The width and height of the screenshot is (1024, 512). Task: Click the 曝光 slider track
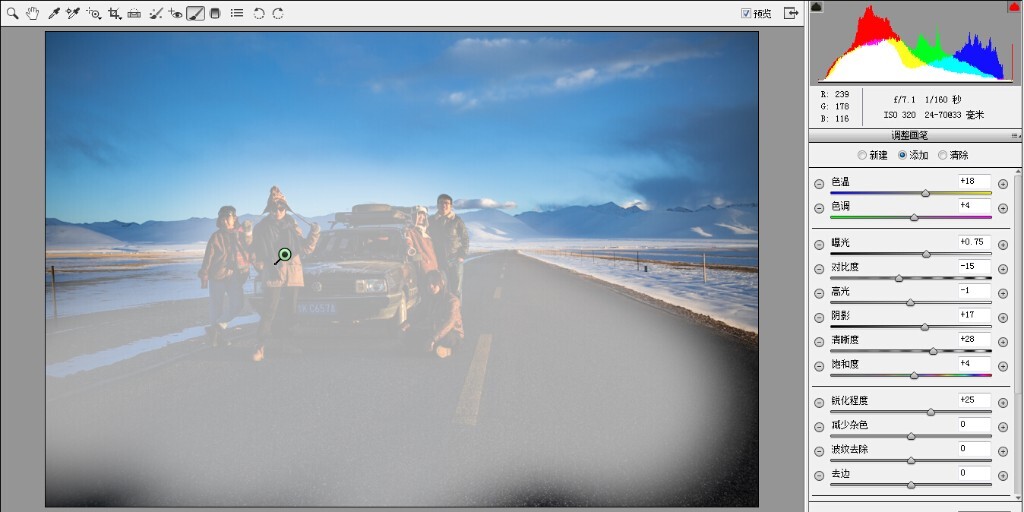click(x=910, y=254)
